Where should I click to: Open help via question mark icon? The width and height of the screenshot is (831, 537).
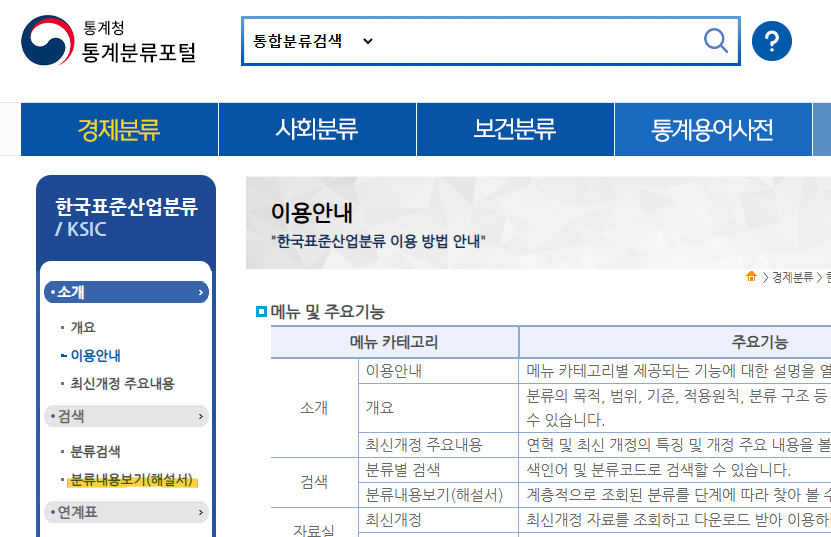tap(771, 41)
